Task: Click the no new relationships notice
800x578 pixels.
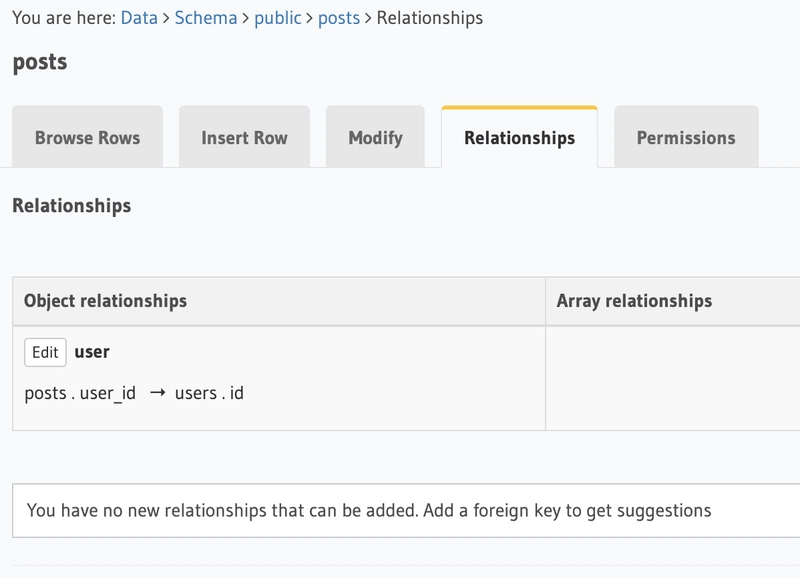Action: 369,510
